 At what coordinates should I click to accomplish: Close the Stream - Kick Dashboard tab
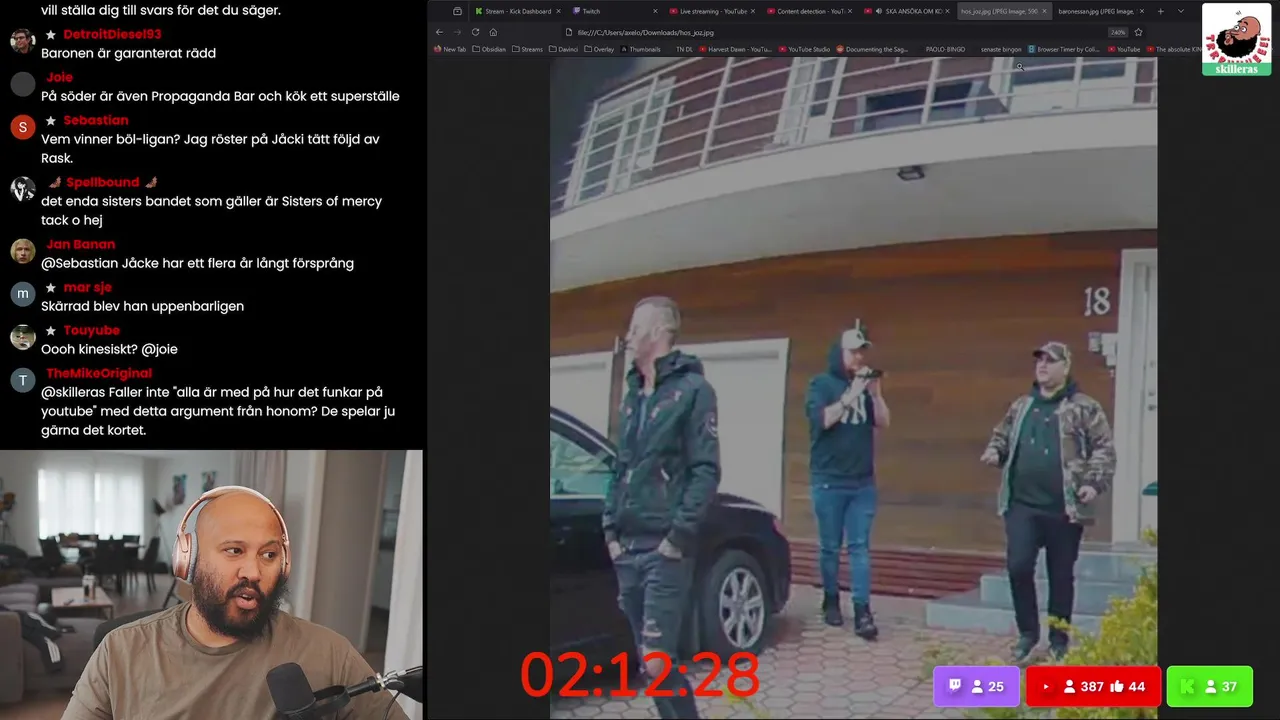point(558,11)
